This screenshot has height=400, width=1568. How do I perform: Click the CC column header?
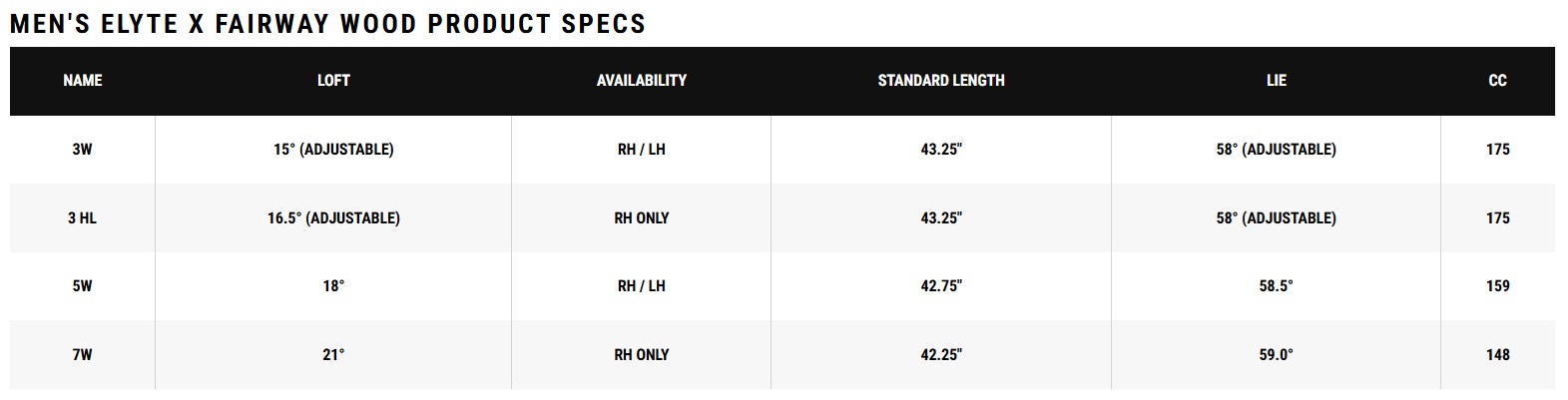[1497, 81]
